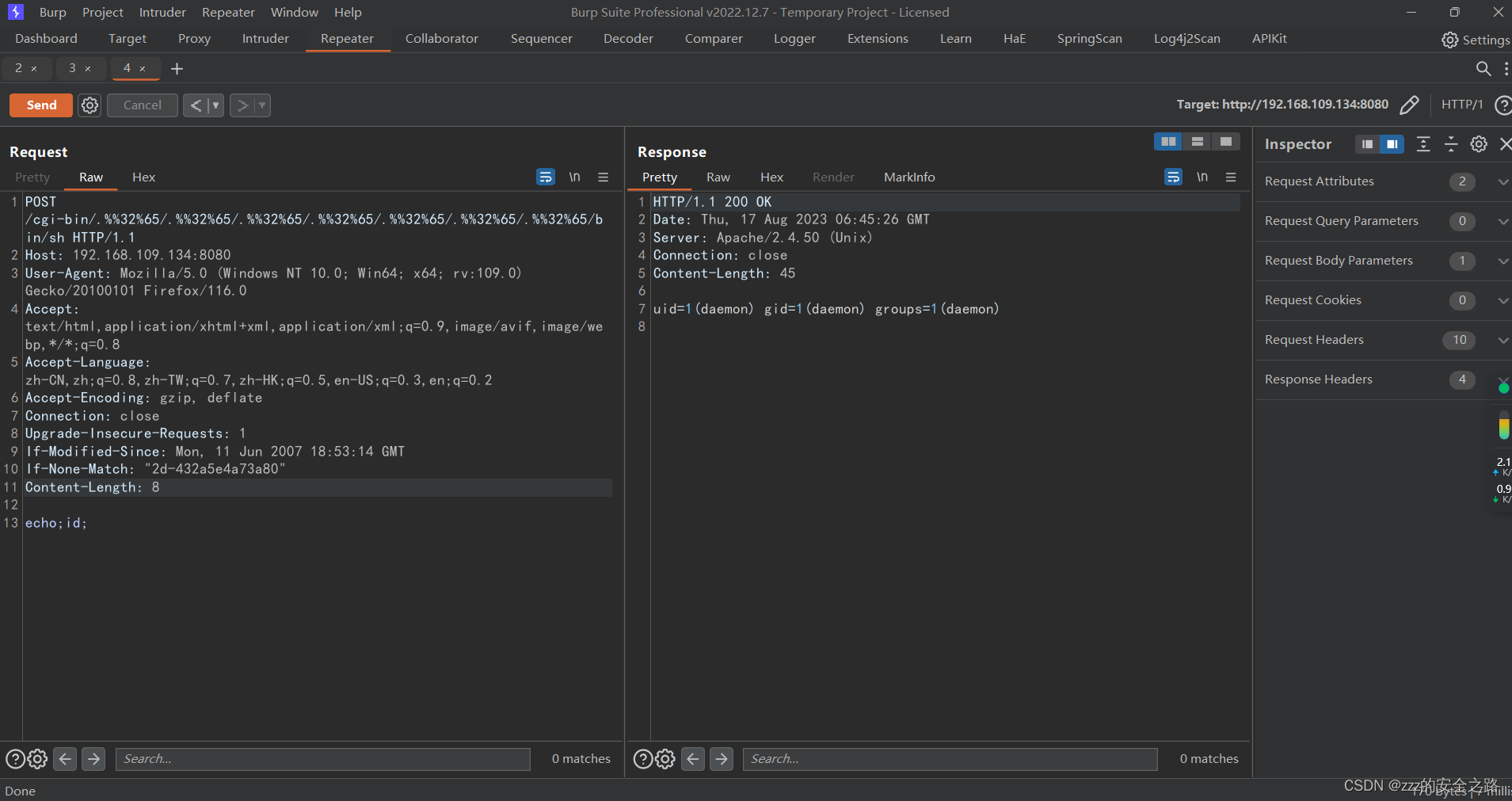The height and width of the screenshot is (801, 1512).
Task: Expand Request Headers section
Action: tap(1503, 340)
